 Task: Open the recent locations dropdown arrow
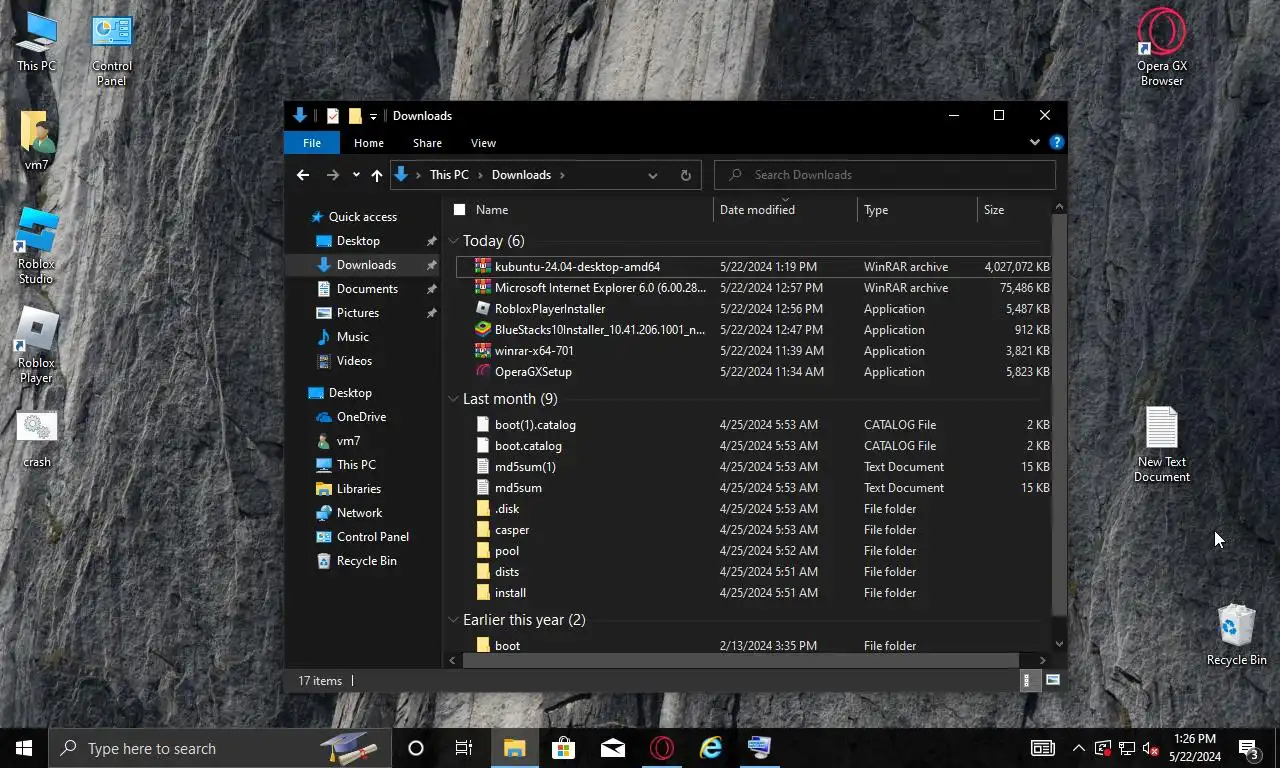pos(356,175)
